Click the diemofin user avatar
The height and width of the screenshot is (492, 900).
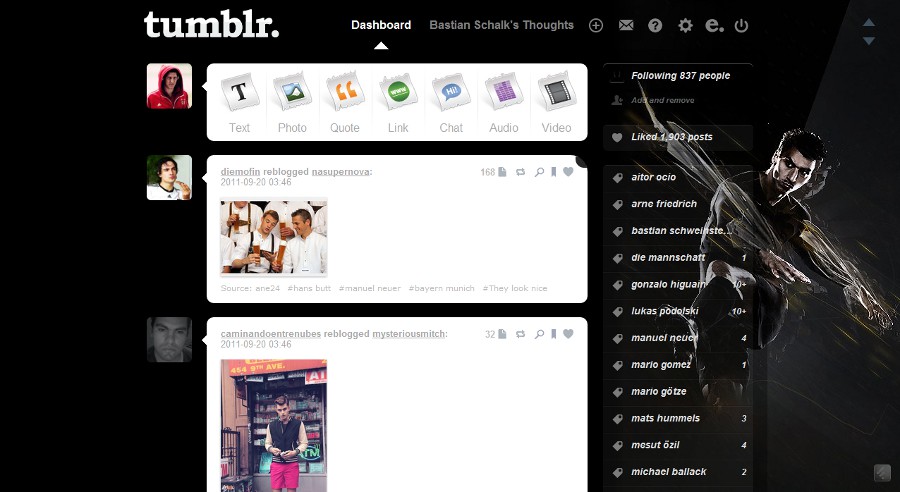[169, 177]
